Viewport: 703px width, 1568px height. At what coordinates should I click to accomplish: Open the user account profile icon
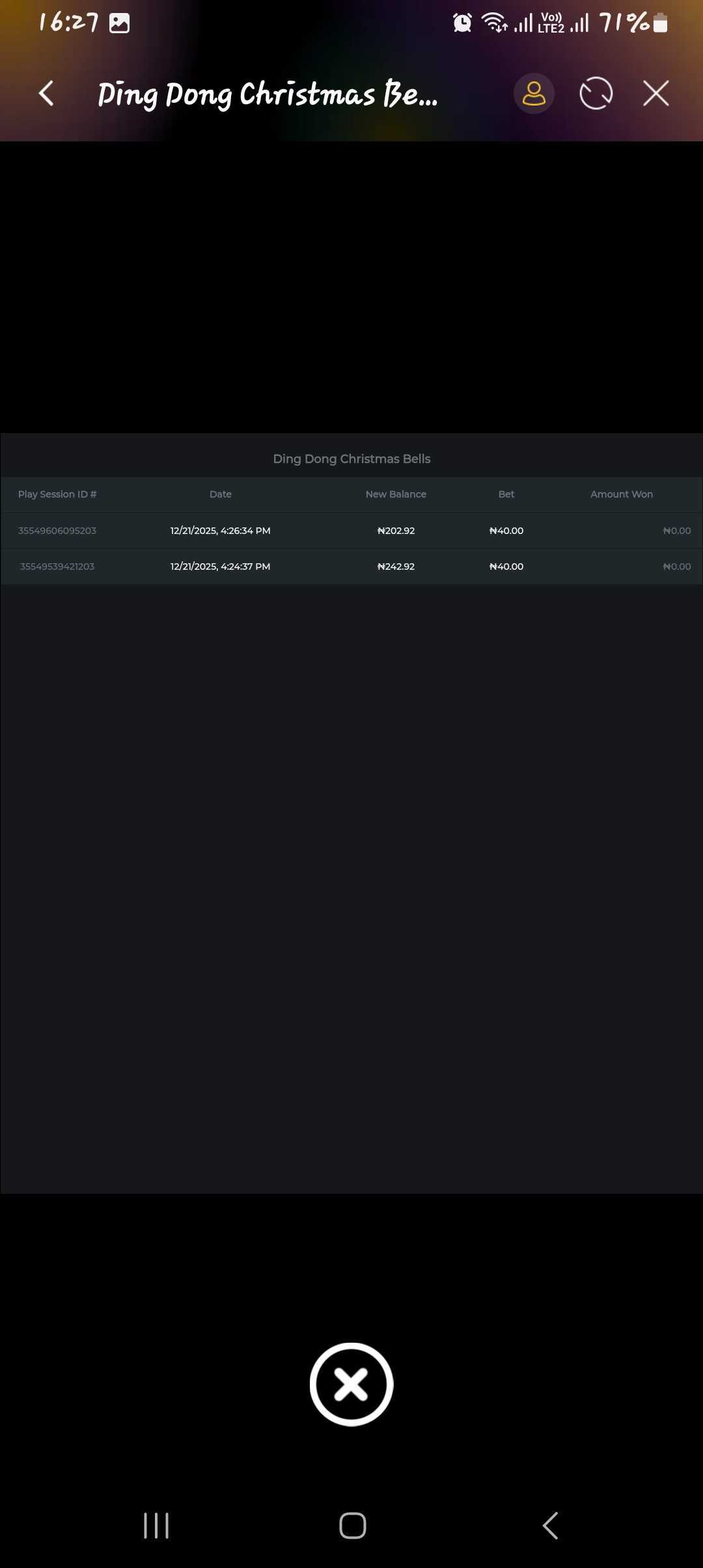click(x=534, y=94)
